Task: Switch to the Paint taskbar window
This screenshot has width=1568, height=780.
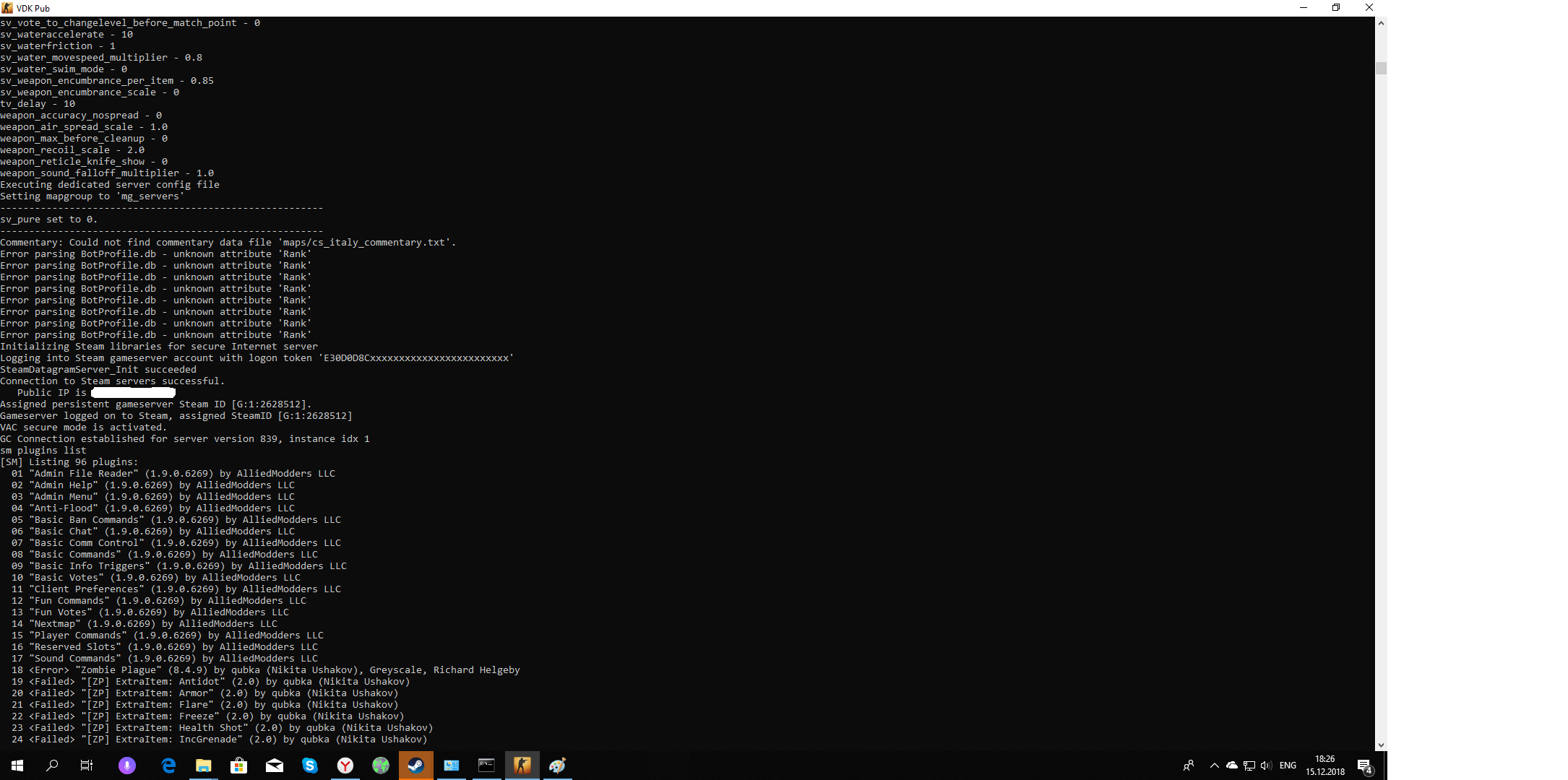Action: tap(558, 766)
